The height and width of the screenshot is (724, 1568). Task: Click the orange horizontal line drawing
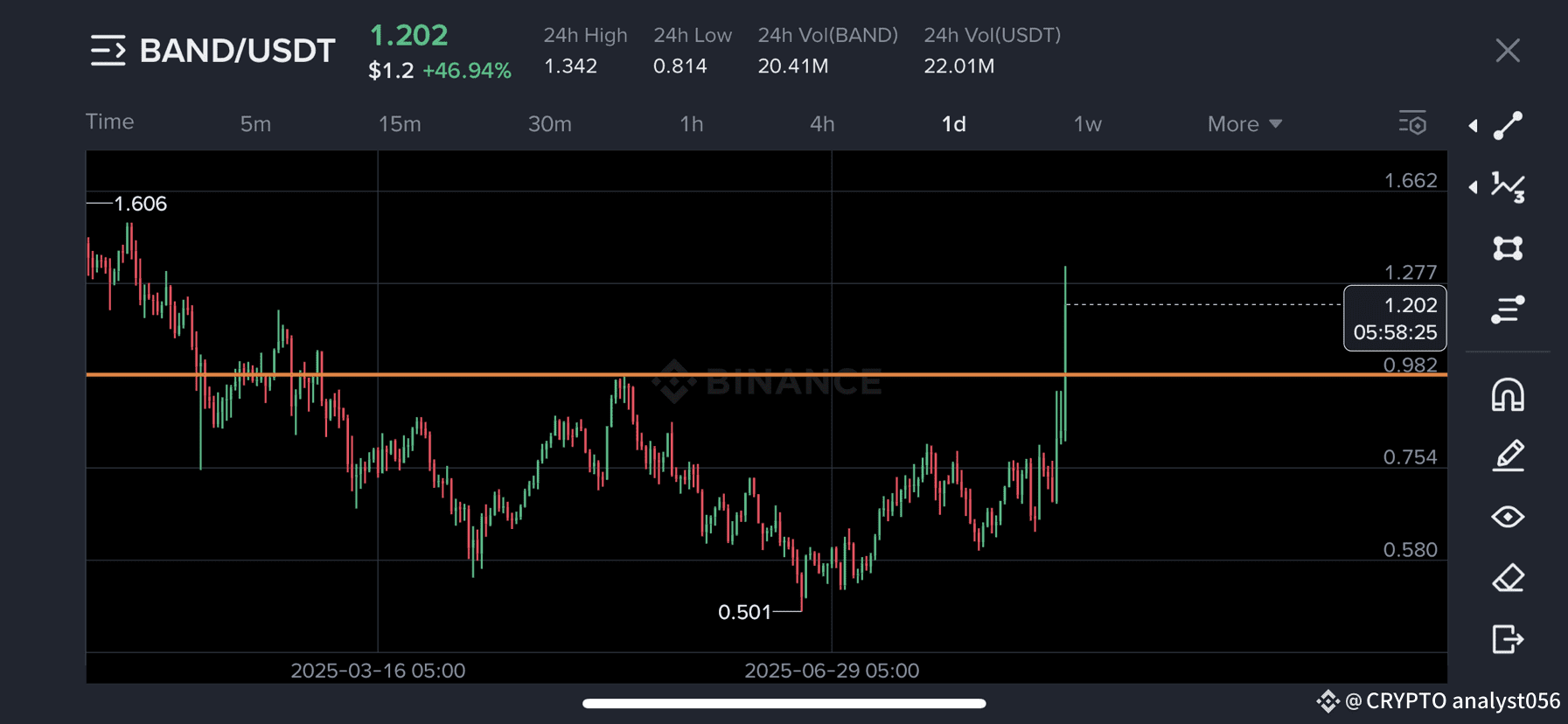pyautogui.click(x=766, y=374)
